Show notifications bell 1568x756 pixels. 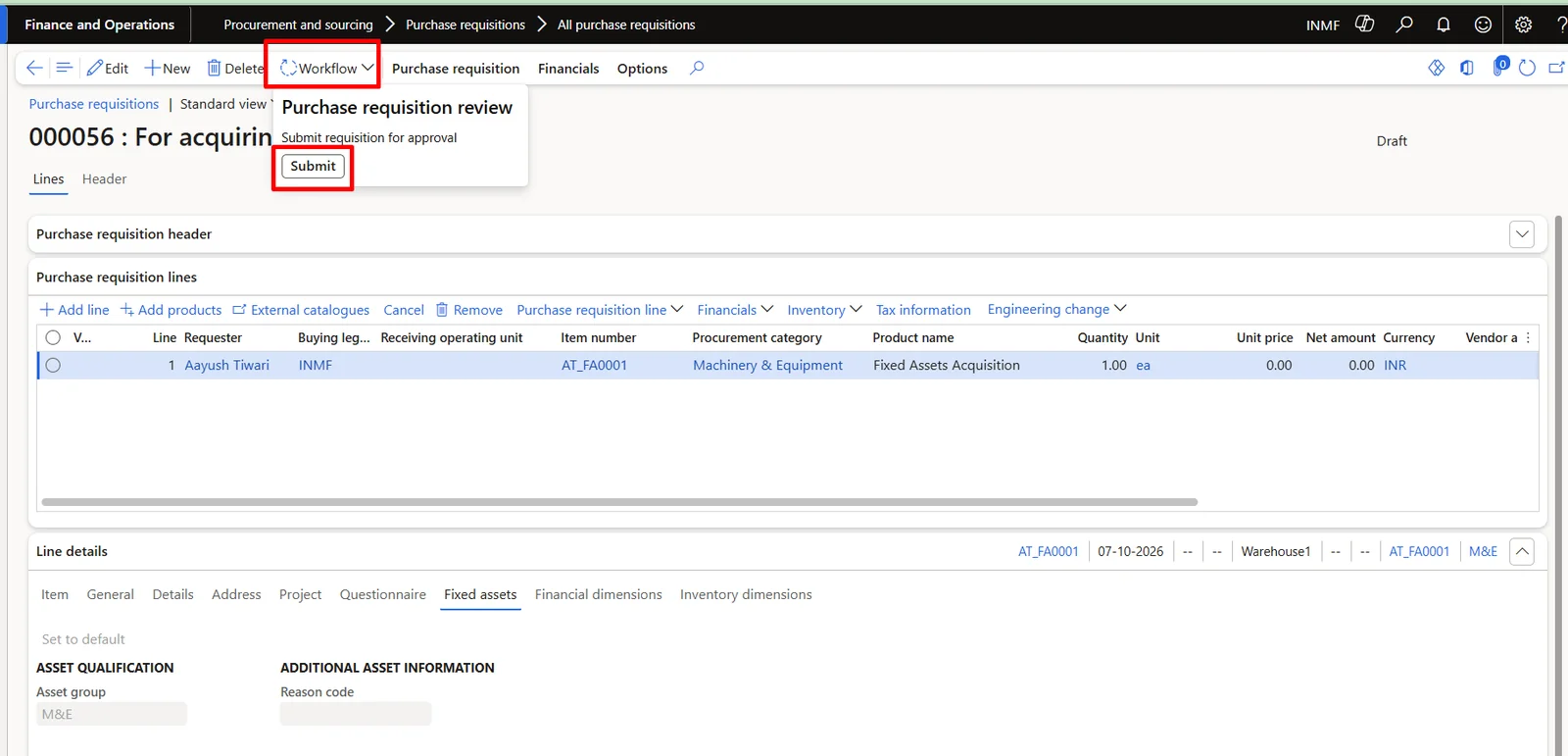click(x=1444, y=25)
